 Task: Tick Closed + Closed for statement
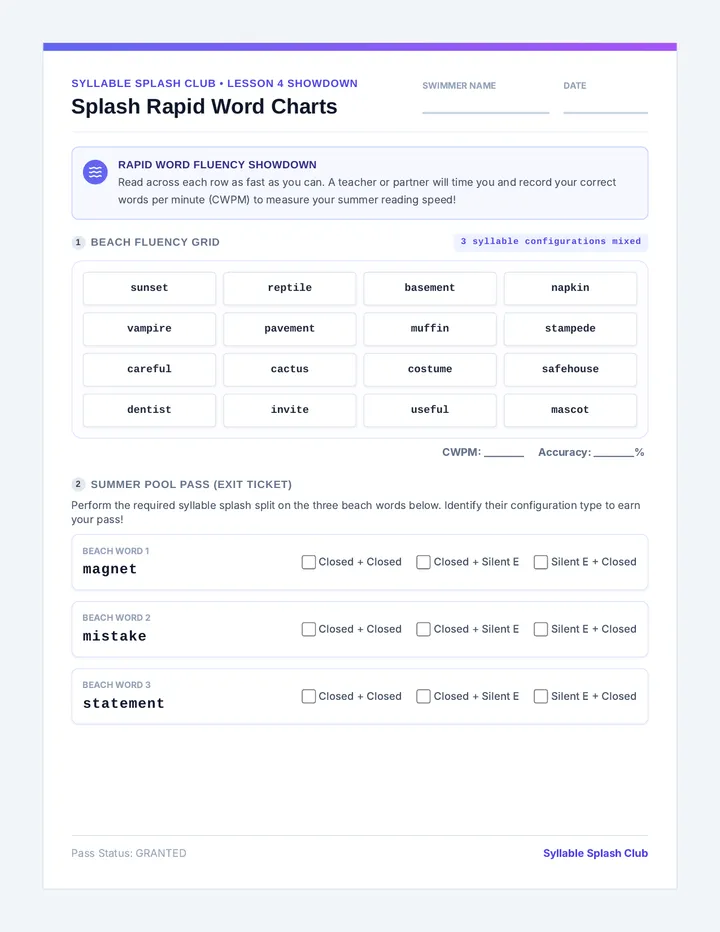point(309,697)
